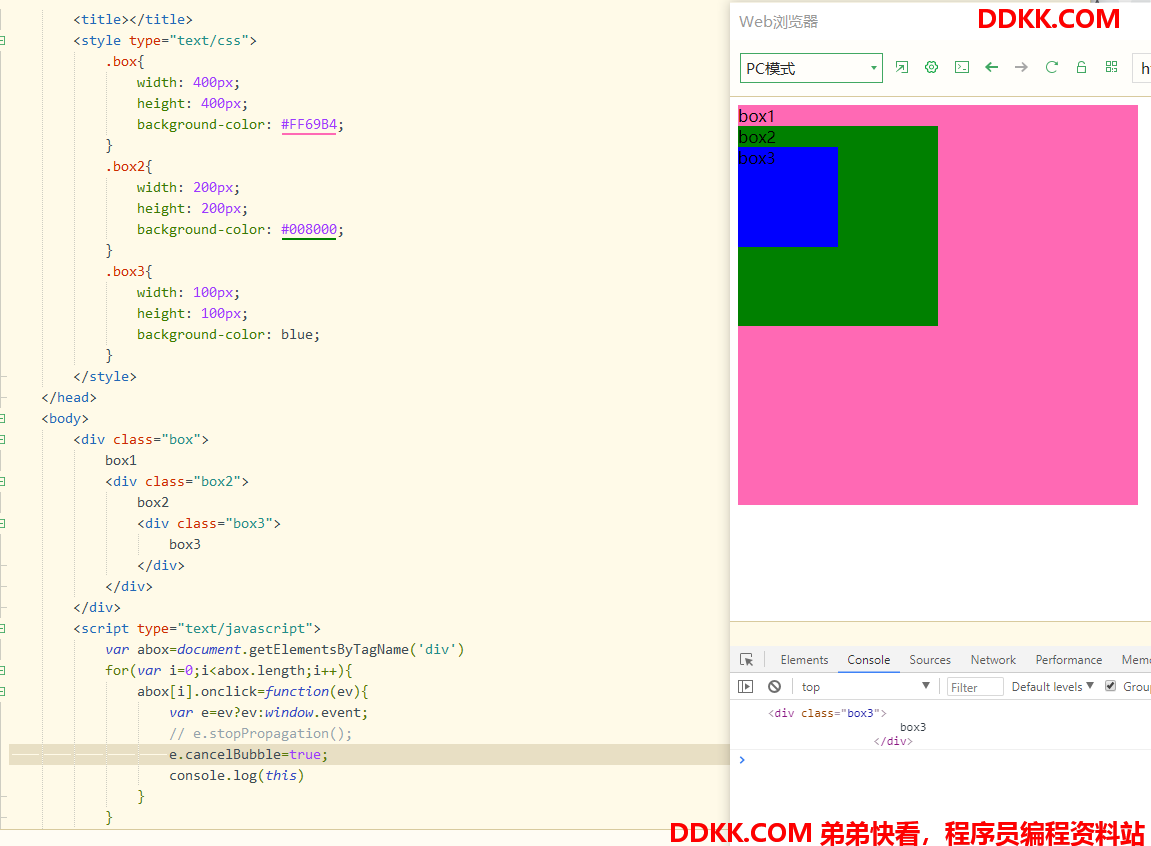Click the blue box3 square in preview

tap(788, 197)
